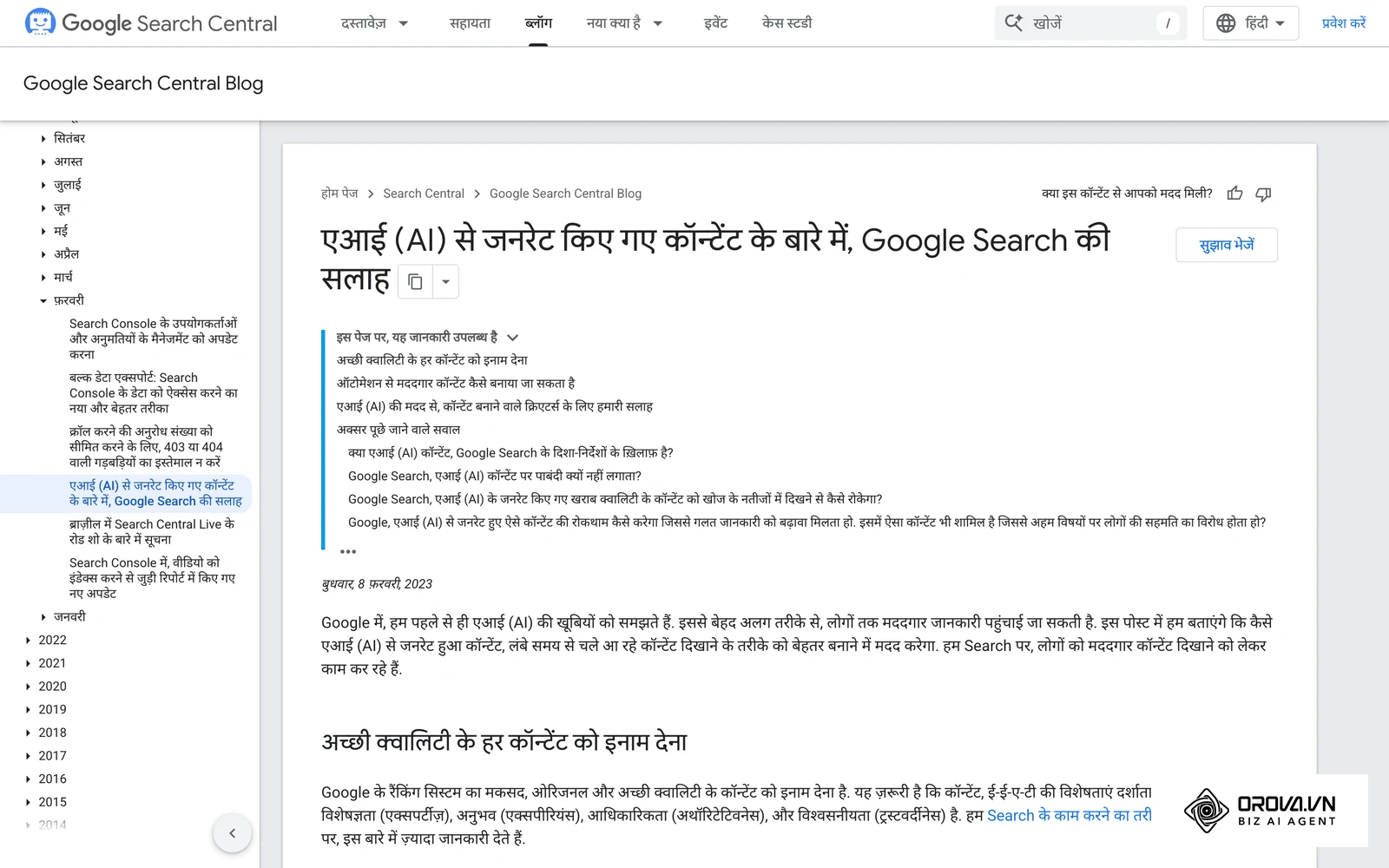Click the Search Central breadcrumb link

click(424, 194)
